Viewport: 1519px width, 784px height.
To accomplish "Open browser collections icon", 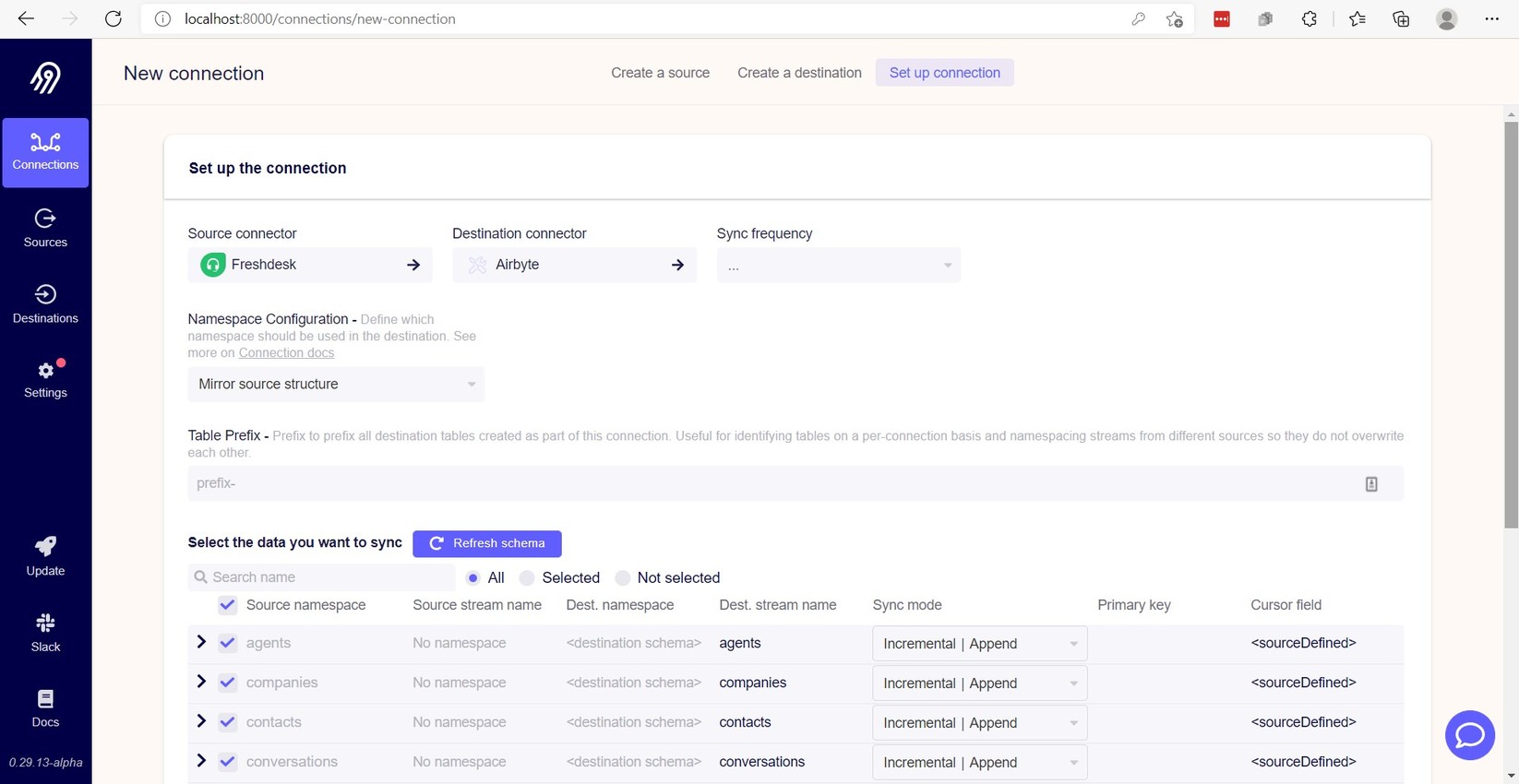I will pos(1401,18).
